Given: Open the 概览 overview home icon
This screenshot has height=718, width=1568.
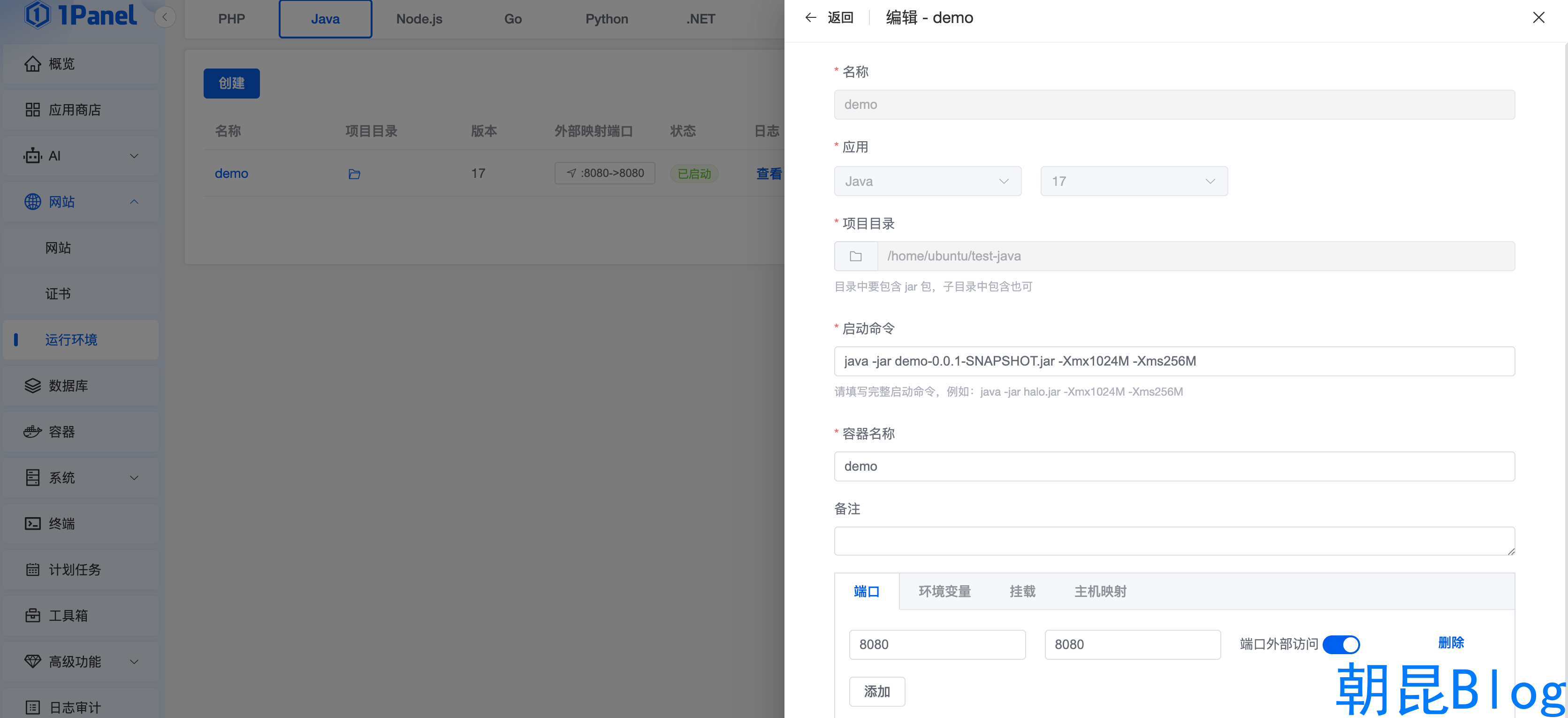Looking at the screenshot, I should click(33, 64).
